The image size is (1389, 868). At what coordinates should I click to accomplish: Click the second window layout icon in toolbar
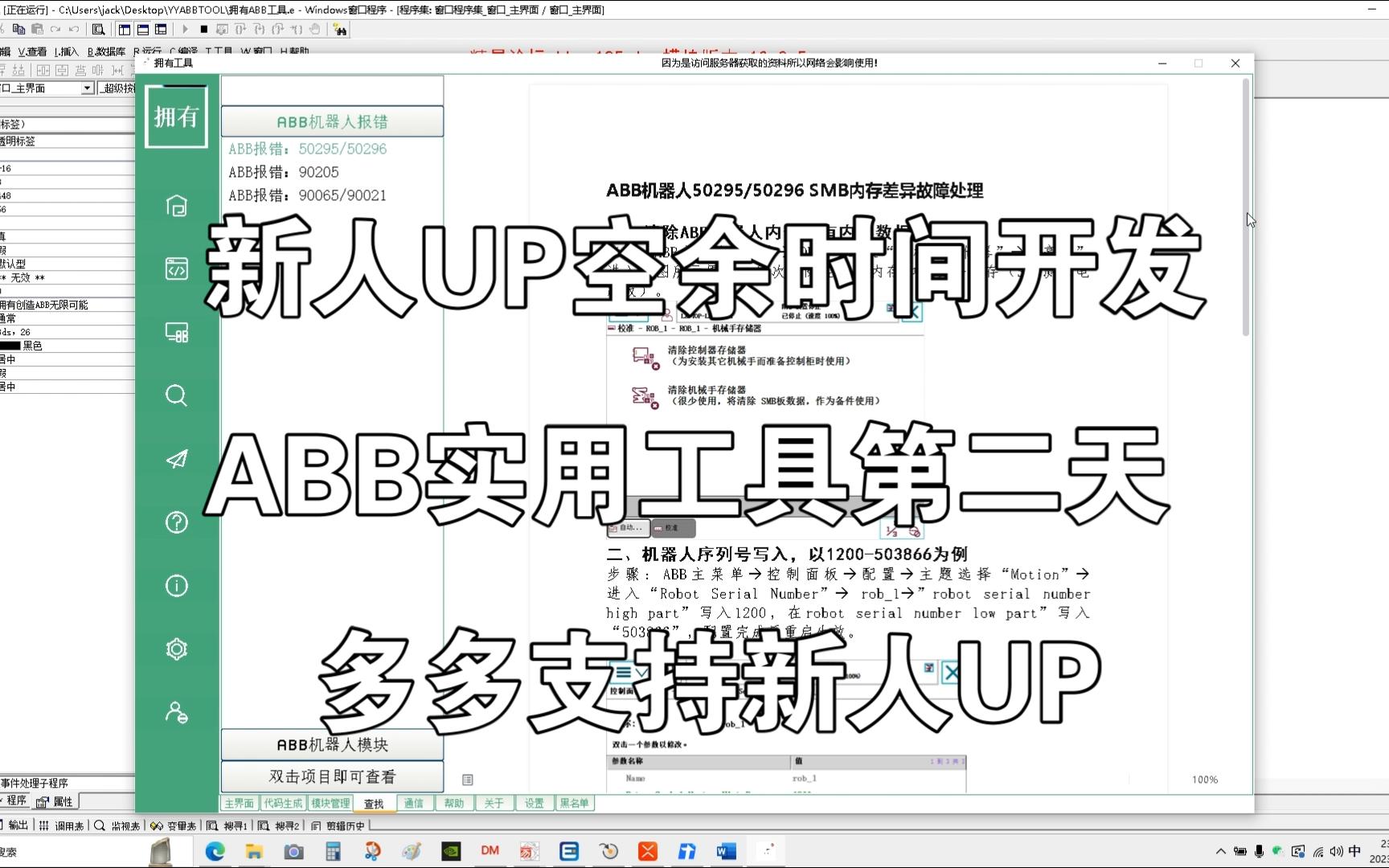(x=143, y=29)
